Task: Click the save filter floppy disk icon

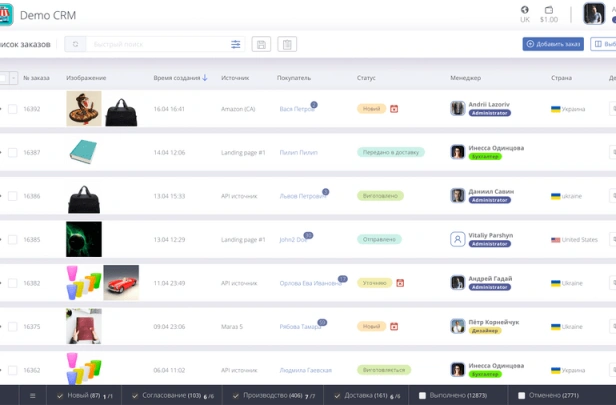Action: 261,44
